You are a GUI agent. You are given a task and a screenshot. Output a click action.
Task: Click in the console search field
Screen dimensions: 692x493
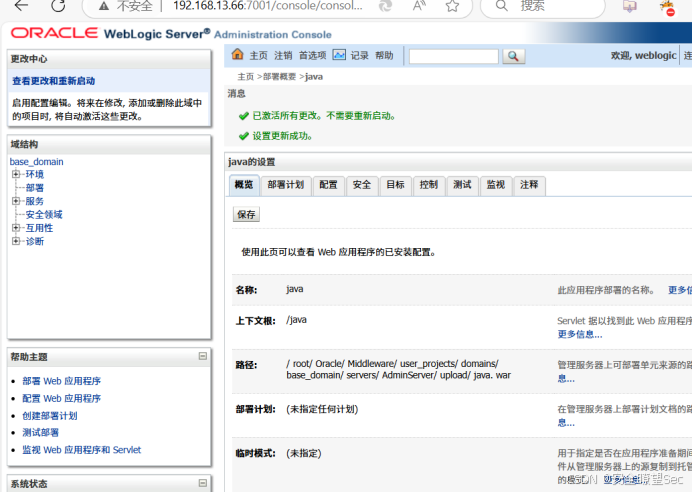pyautogui.click(x=454, y=56)
